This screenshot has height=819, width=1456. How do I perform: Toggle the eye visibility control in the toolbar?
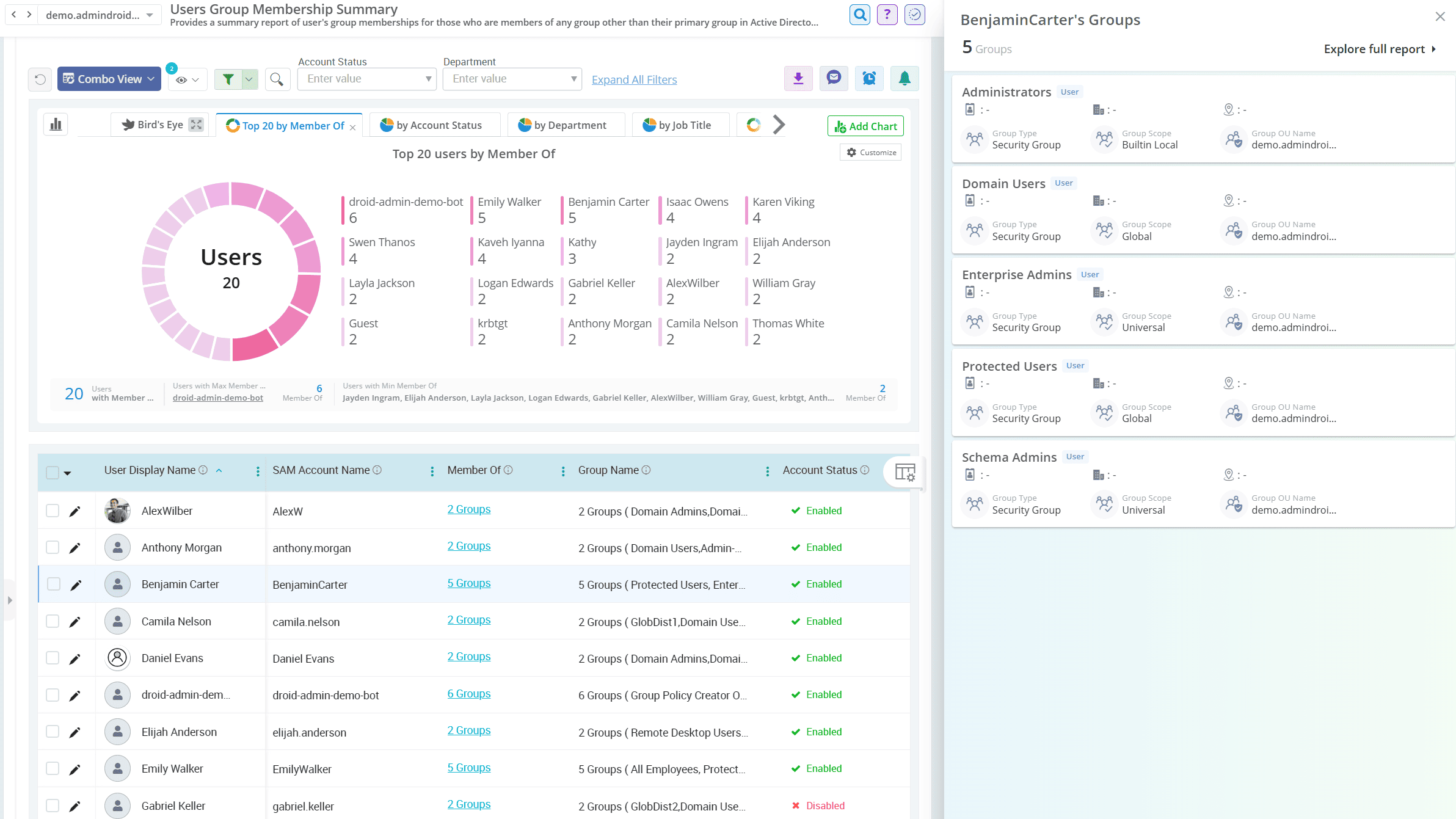181,79
